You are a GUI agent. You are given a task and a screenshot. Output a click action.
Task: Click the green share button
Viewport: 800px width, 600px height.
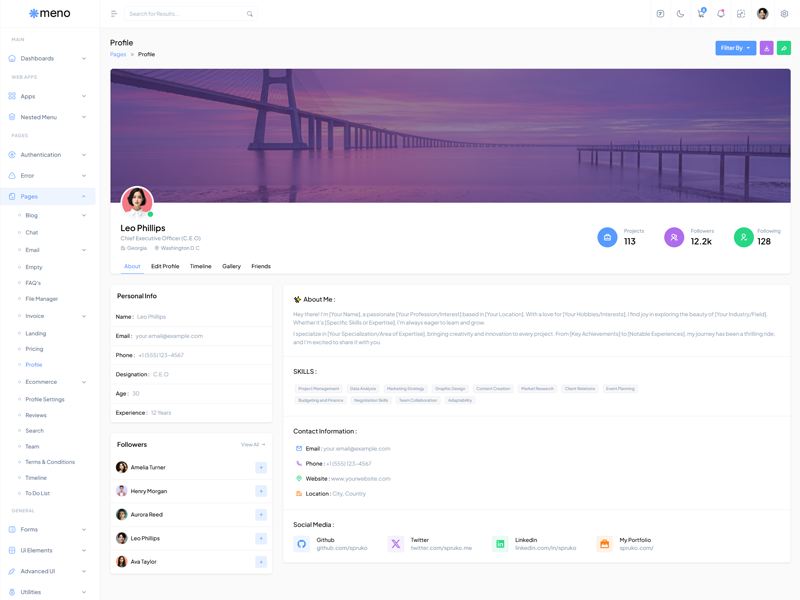coord(783,48)
